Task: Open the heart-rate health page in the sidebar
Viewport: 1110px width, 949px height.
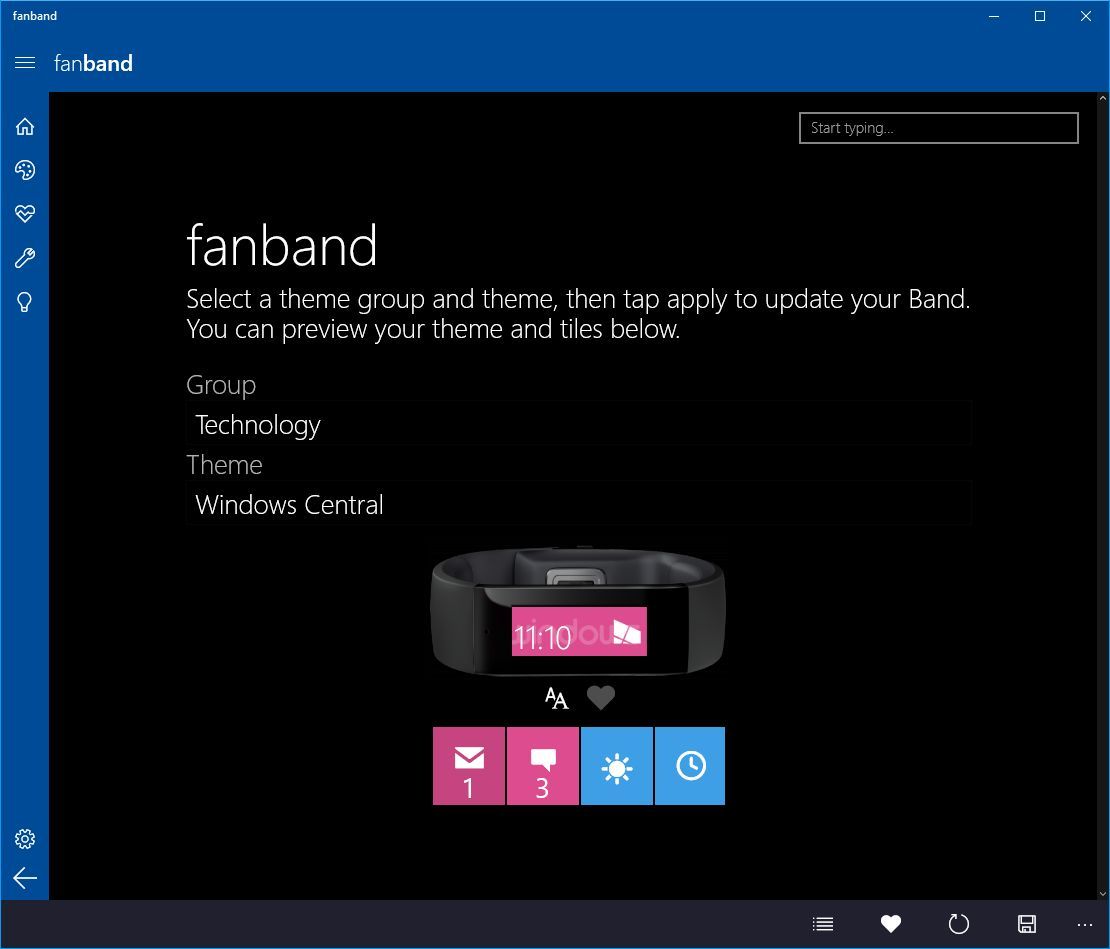Action: pos(25,214)
